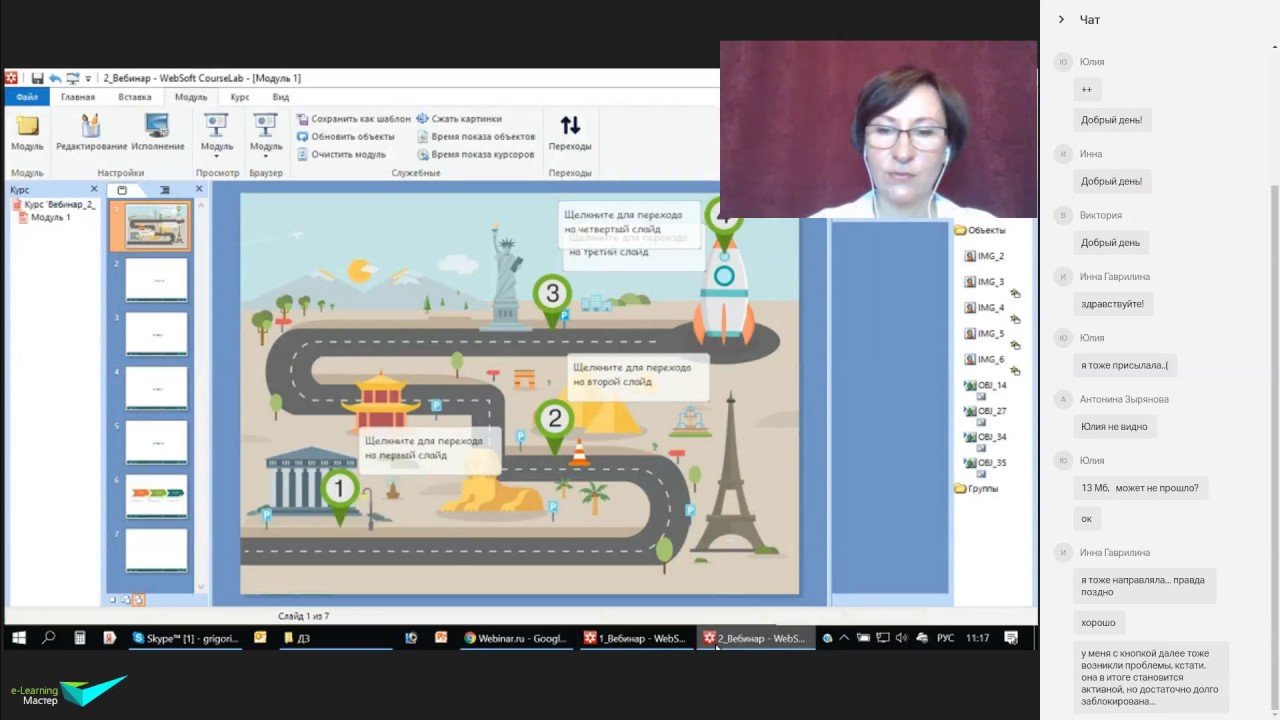This screenshot has height=720, width=1280.
Task: Open the Исполнение settings tool
Action: (x=158, y=132)
